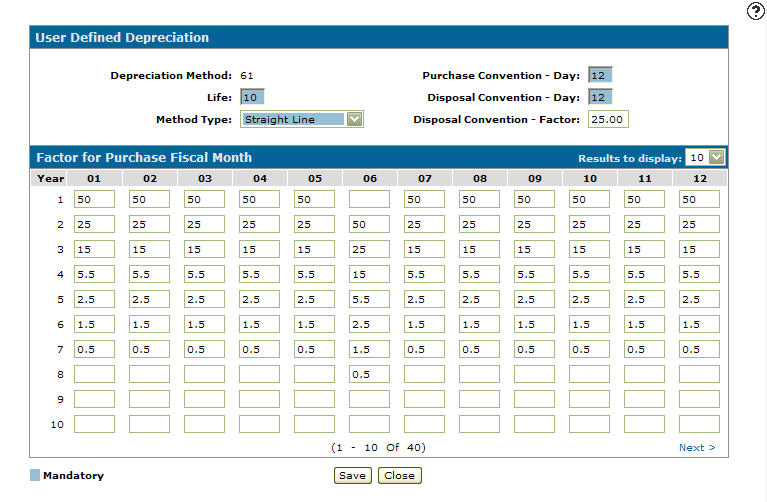Click year 8 month 06 field with 0.5
The height and width of the screenshot is (502, 767).
(x=369, y=374)
